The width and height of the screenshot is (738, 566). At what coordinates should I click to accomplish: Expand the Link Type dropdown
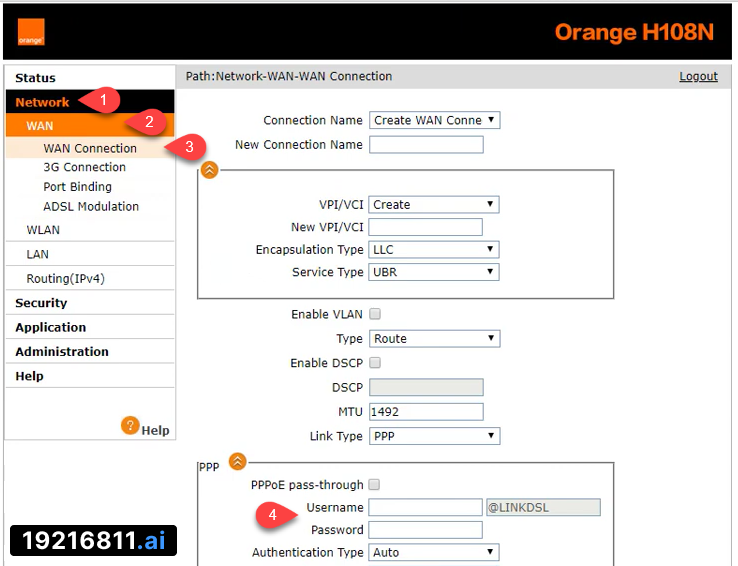[434, 436]
